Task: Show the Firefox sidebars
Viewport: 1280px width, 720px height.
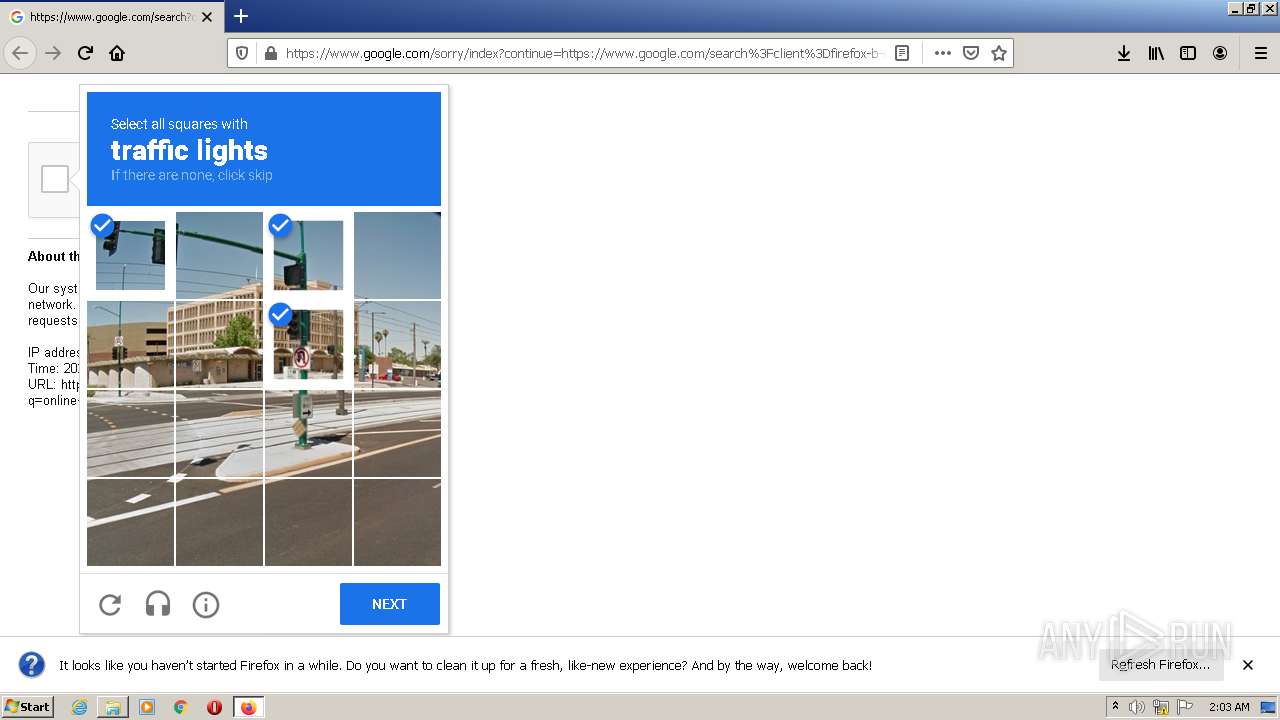Action: [x=1188, y=53]
